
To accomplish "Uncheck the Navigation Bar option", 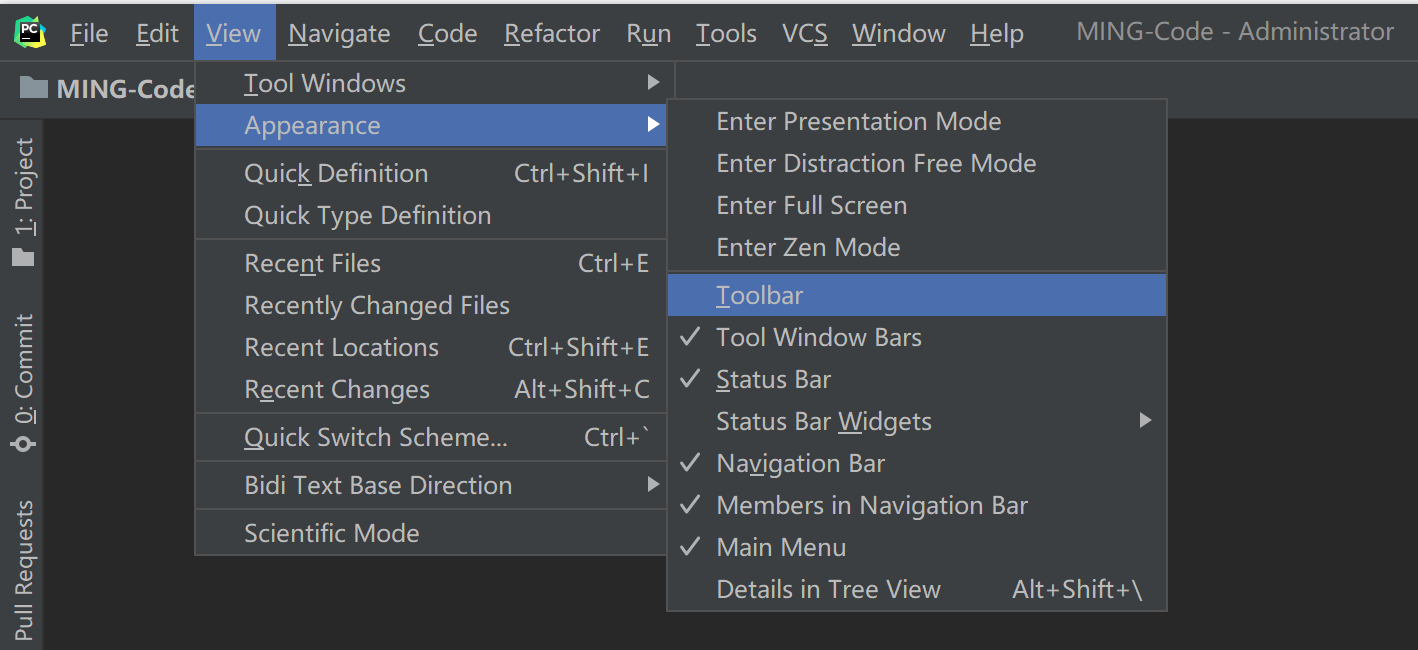I will (x=800, y=464).
